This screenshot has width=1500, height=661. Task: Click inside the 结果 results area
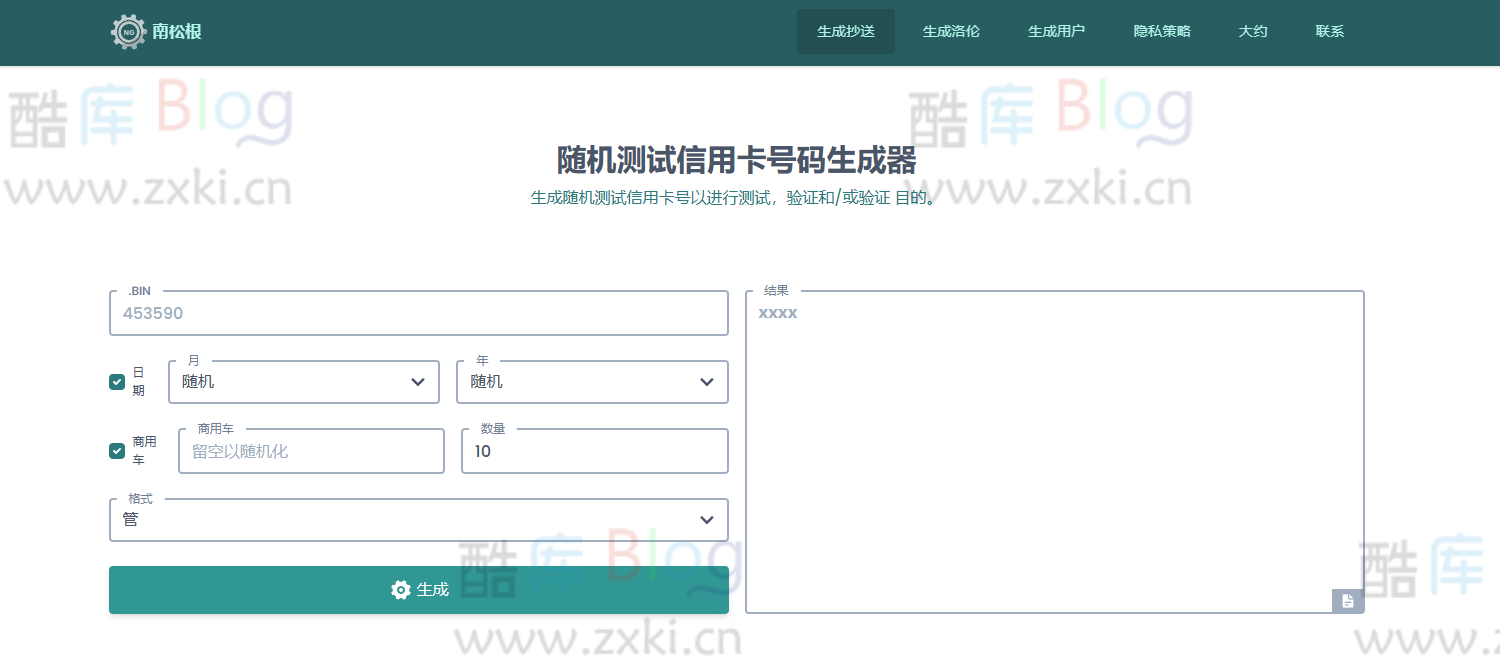point(1053,450)
